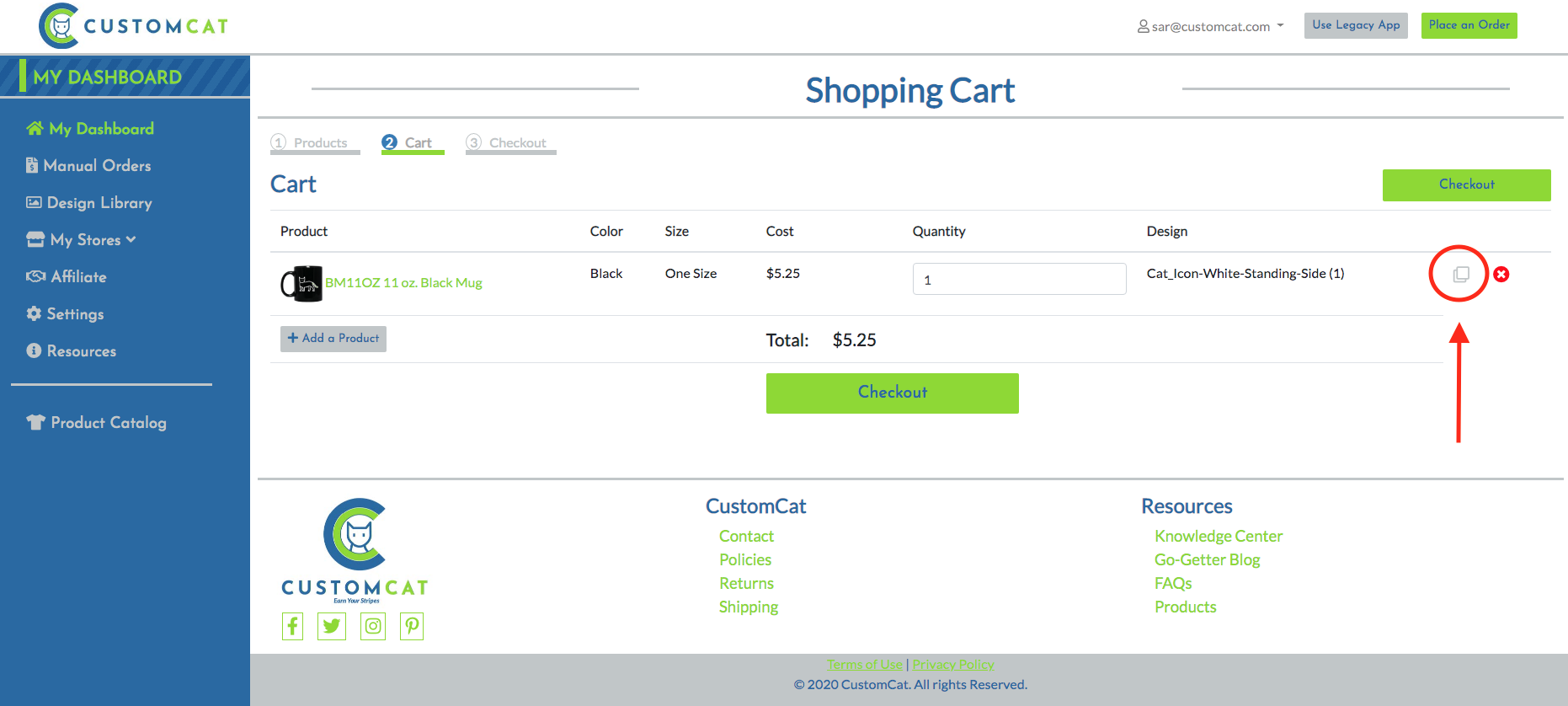Remove the mug using the red X icon

[1501, 275]
